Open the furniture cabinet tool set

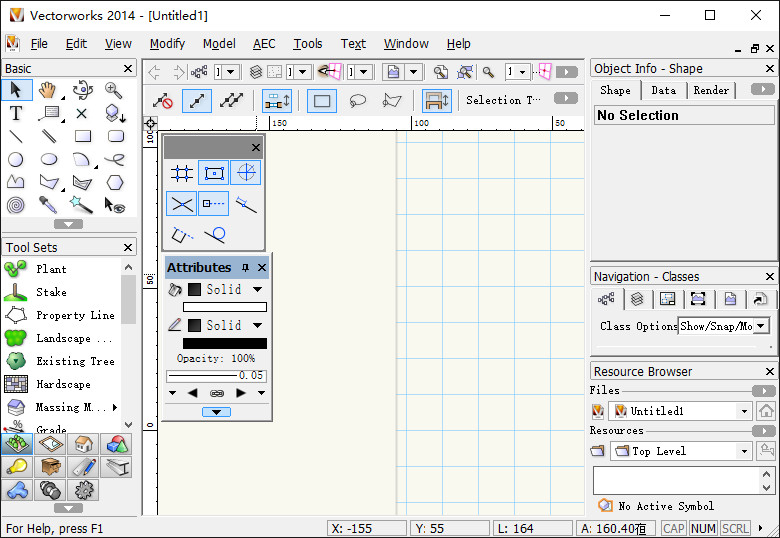tap(50, 467)
